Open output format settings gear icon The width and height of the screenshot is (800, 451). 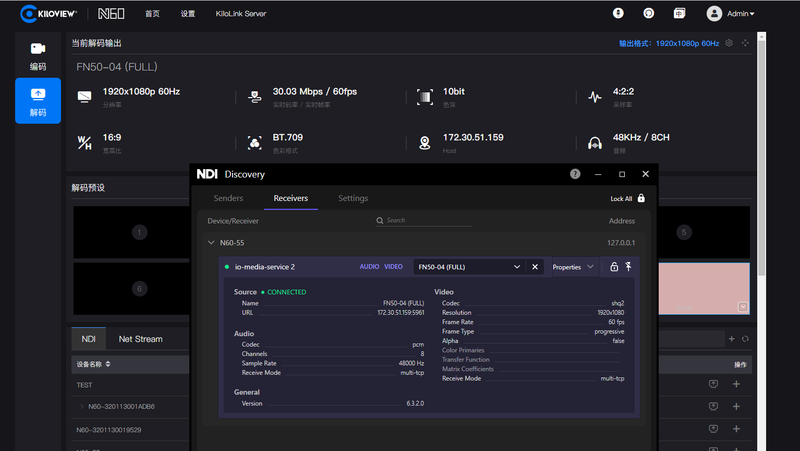tap(729, 43)
